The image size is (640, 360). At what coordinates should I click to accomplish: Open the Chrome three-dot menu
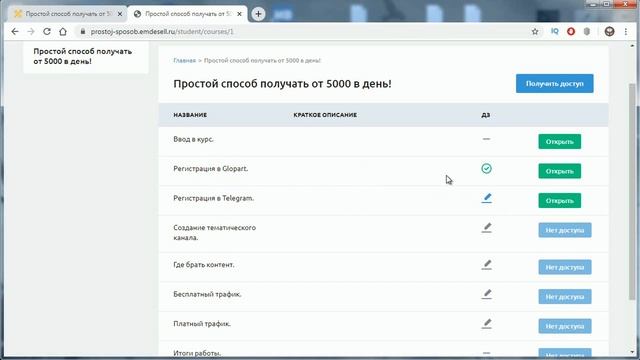click(x=626, y=31)
